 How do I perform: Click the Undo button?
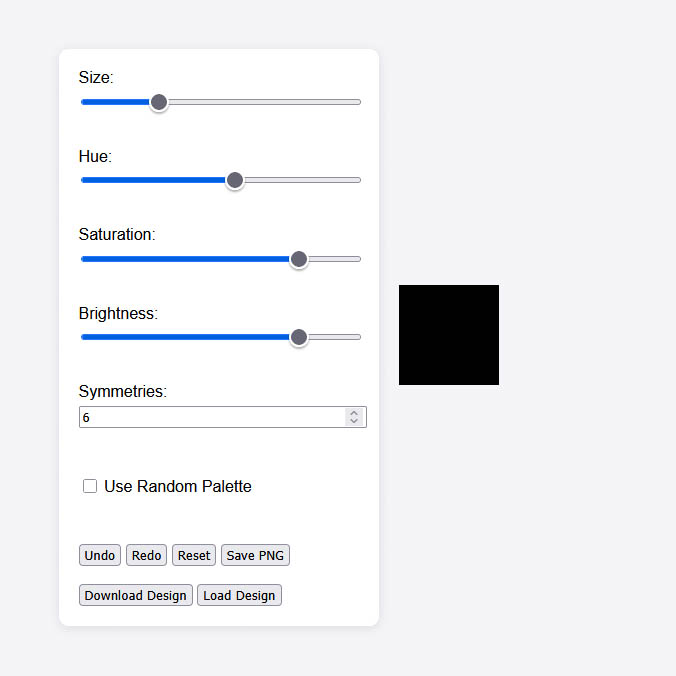(100, 555)
